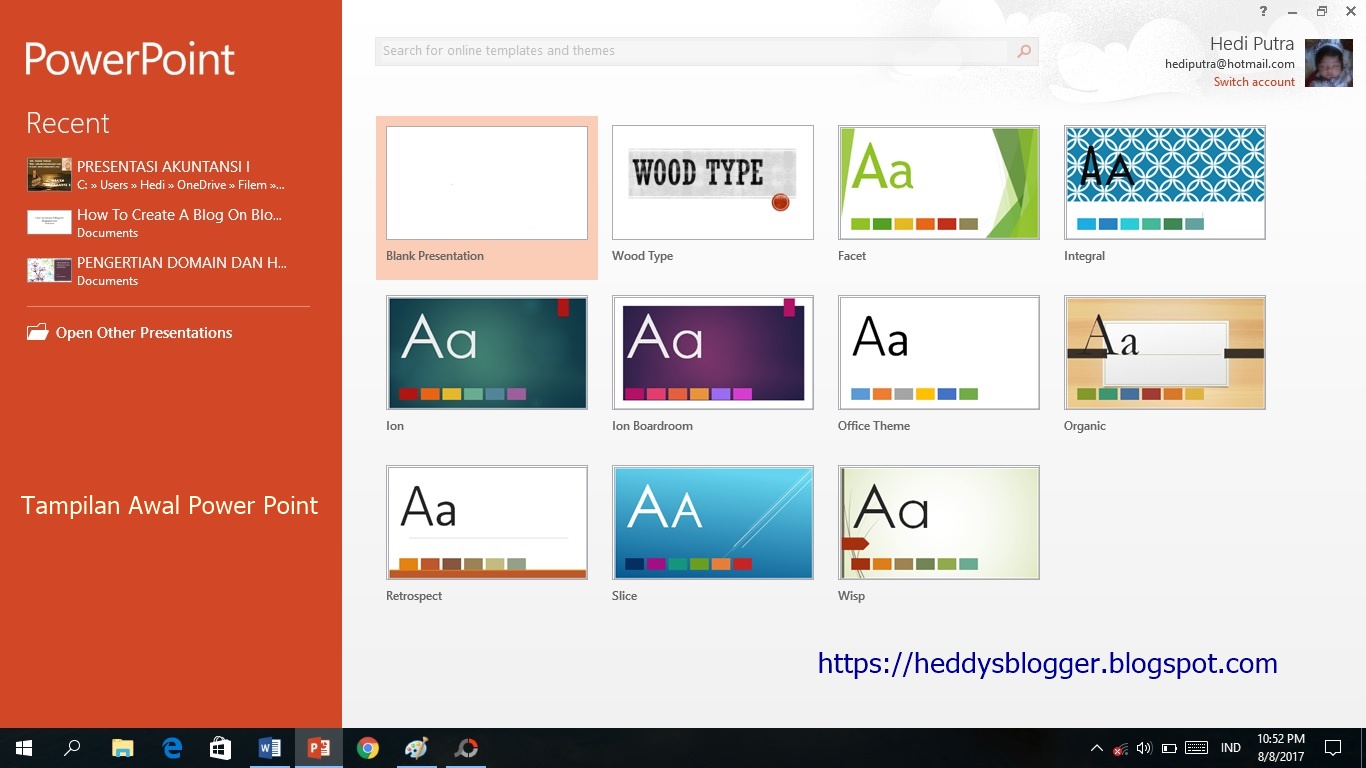The width and height of the screenshot is (1366, 768).
Task: Open the Action Center notification icon
Action: [x=1332, y=748]
